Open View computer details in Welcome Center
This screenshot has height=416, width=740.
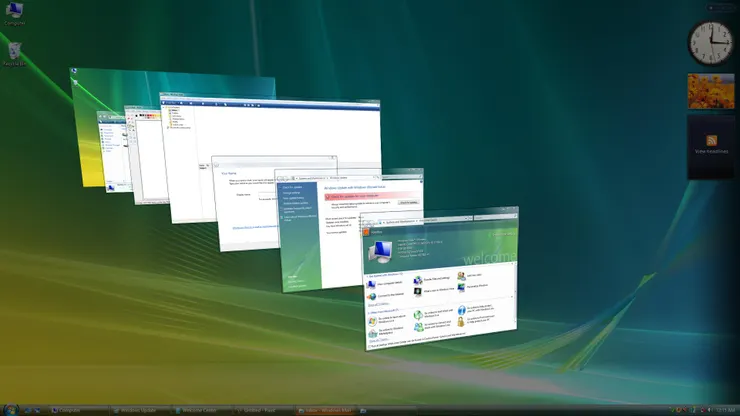click(385, 284)
